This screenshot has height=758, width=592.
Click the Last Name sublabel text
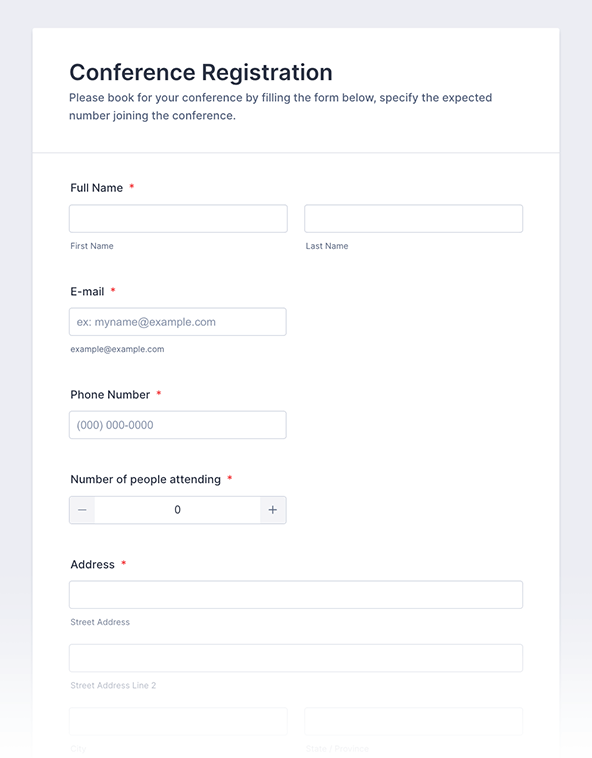[x=327, y=246]
